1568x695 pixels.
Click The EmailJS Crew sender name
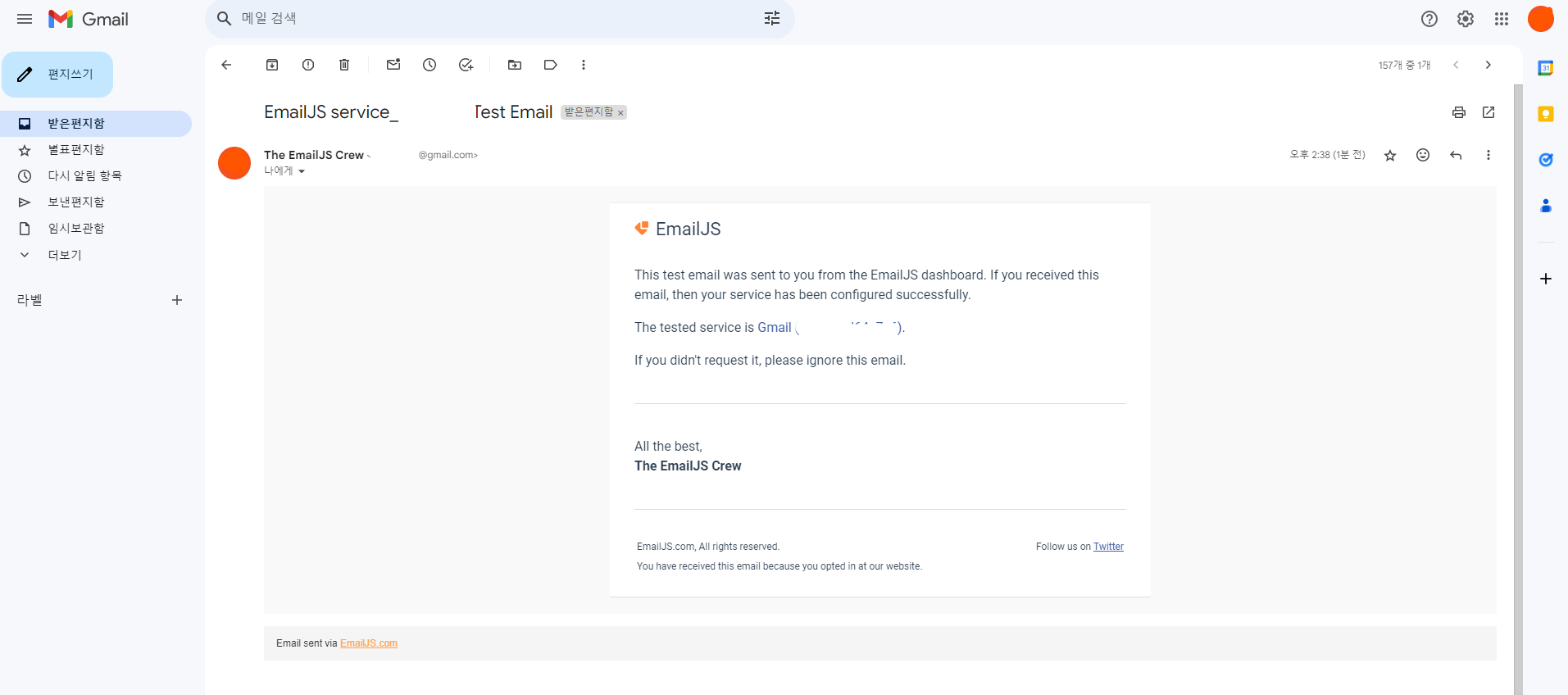coord(314,155)
